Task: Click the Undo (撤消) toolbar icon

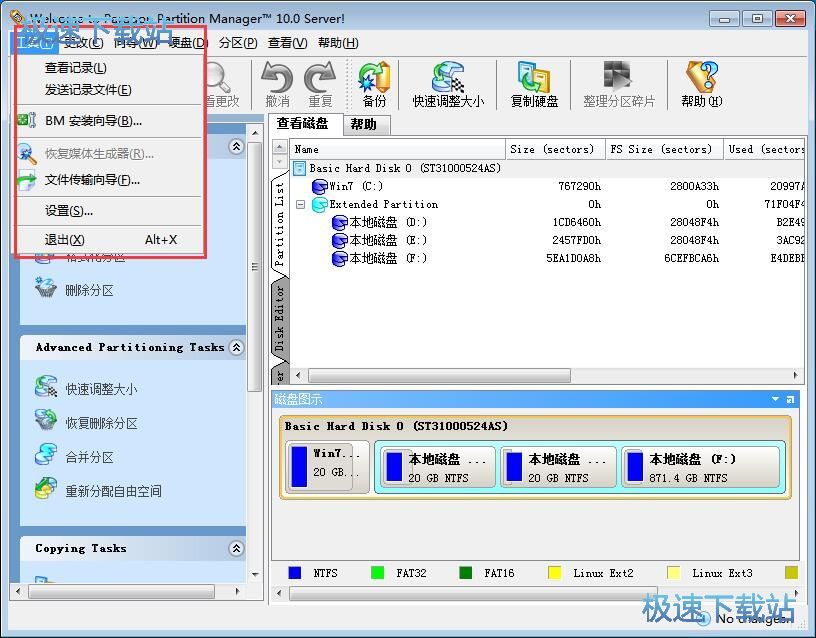Action: 277,84
